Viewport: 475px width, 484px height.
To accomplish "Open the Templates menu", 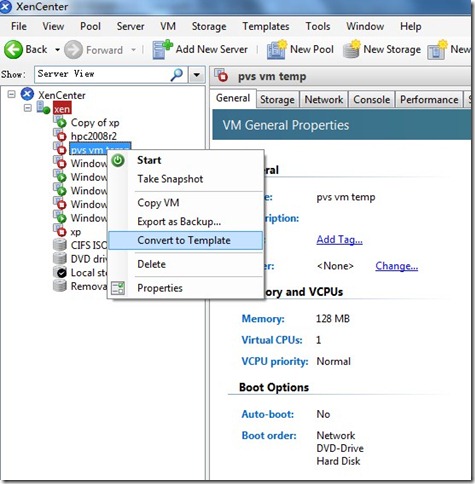I will point(266,26).
